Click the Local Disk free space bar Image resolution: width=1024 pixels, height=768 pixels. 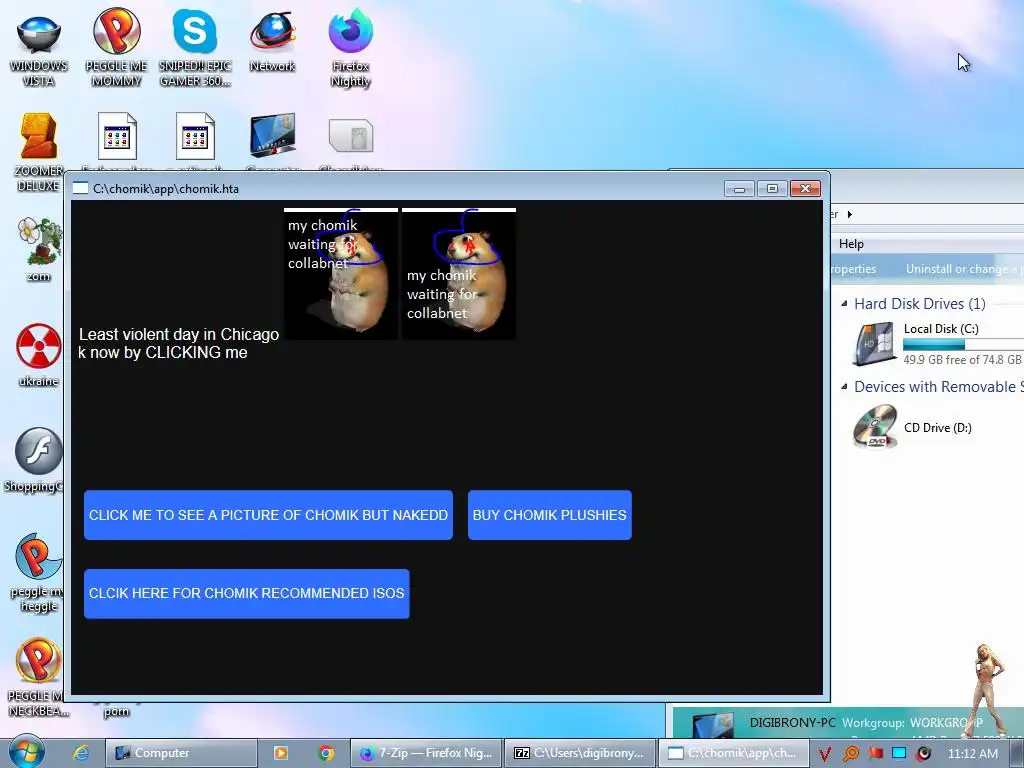point(963,344)
